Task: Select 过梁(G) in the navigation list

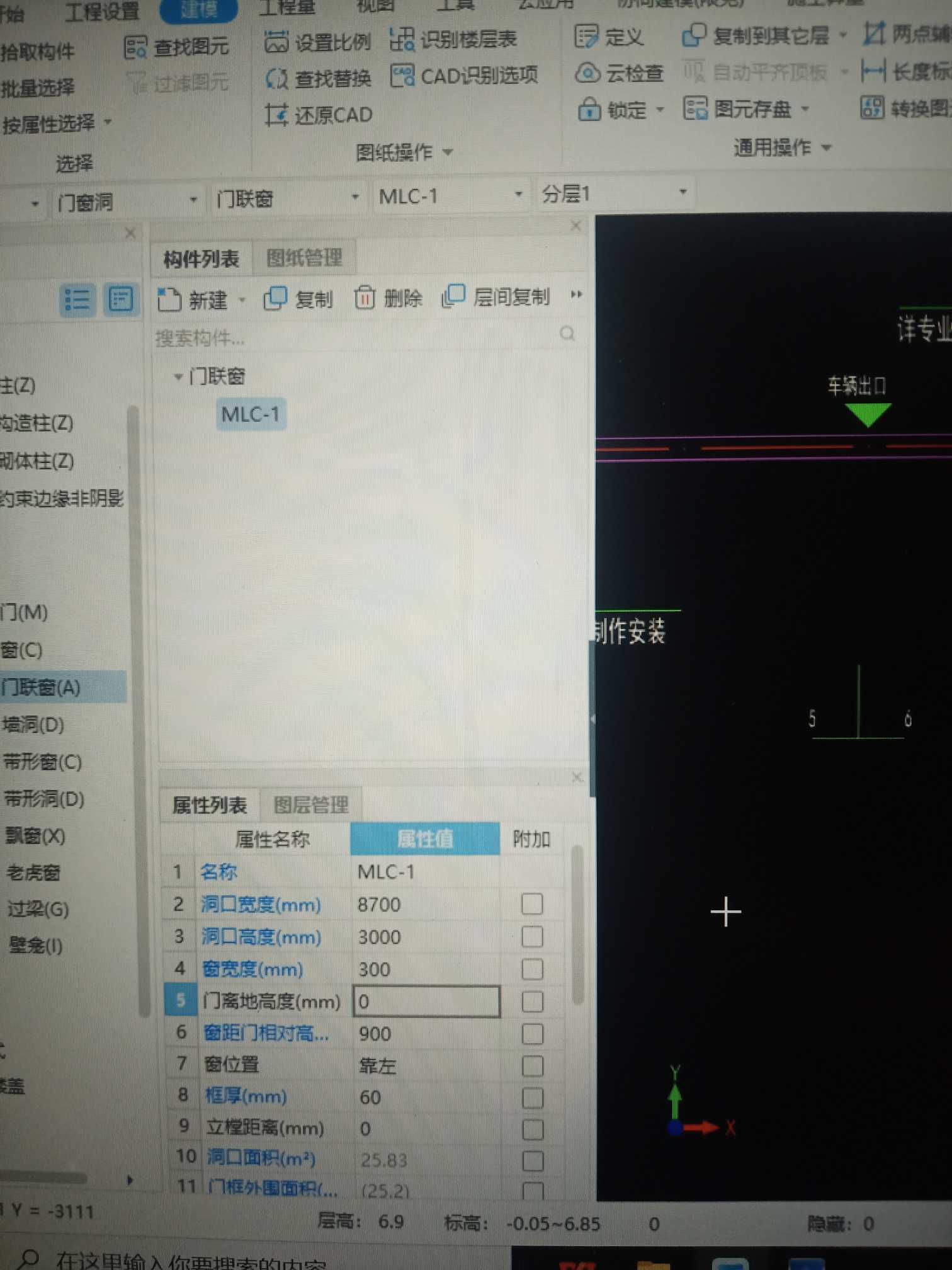Action: pos(38,908)
